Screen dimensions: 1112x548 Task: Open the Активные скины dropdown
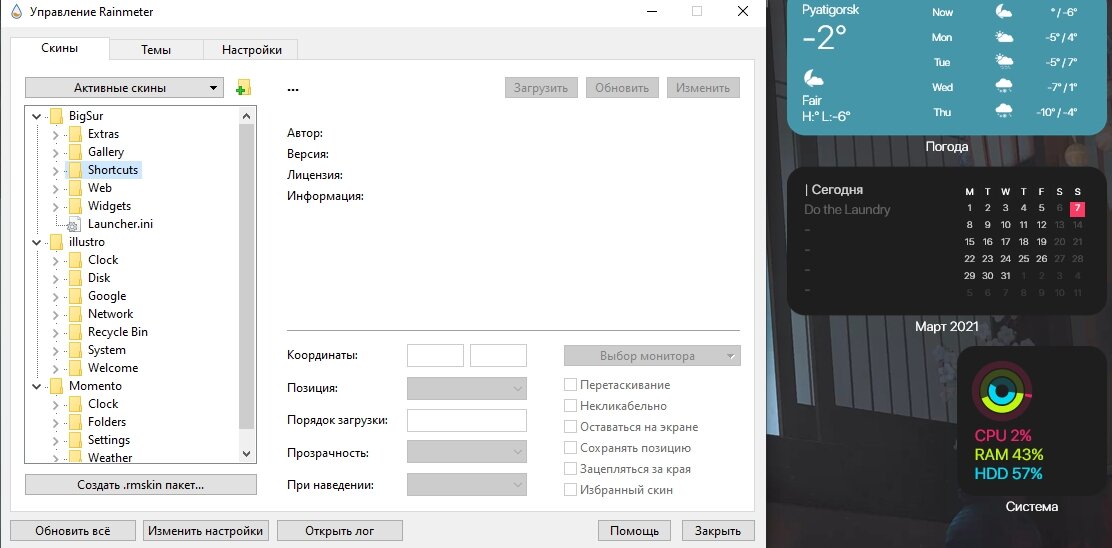coord(124,88)
